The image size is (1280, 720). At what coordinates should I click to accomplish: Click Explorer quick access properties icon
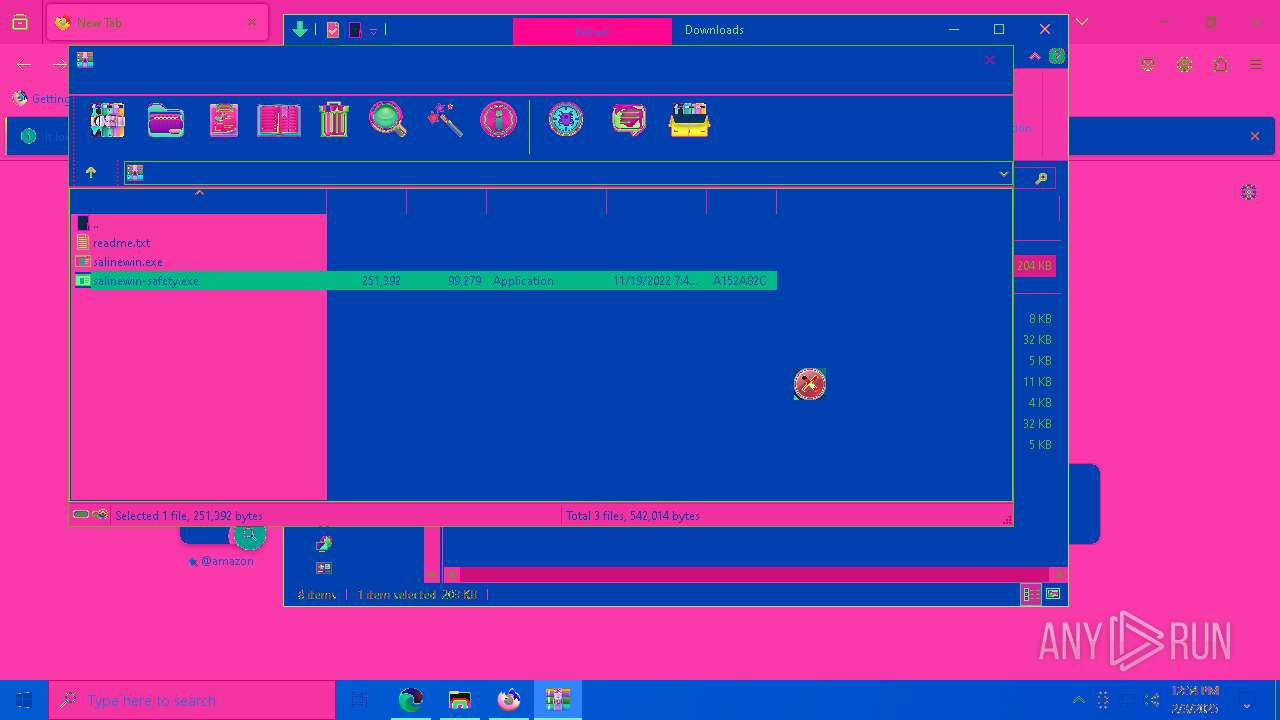(333, 30)
